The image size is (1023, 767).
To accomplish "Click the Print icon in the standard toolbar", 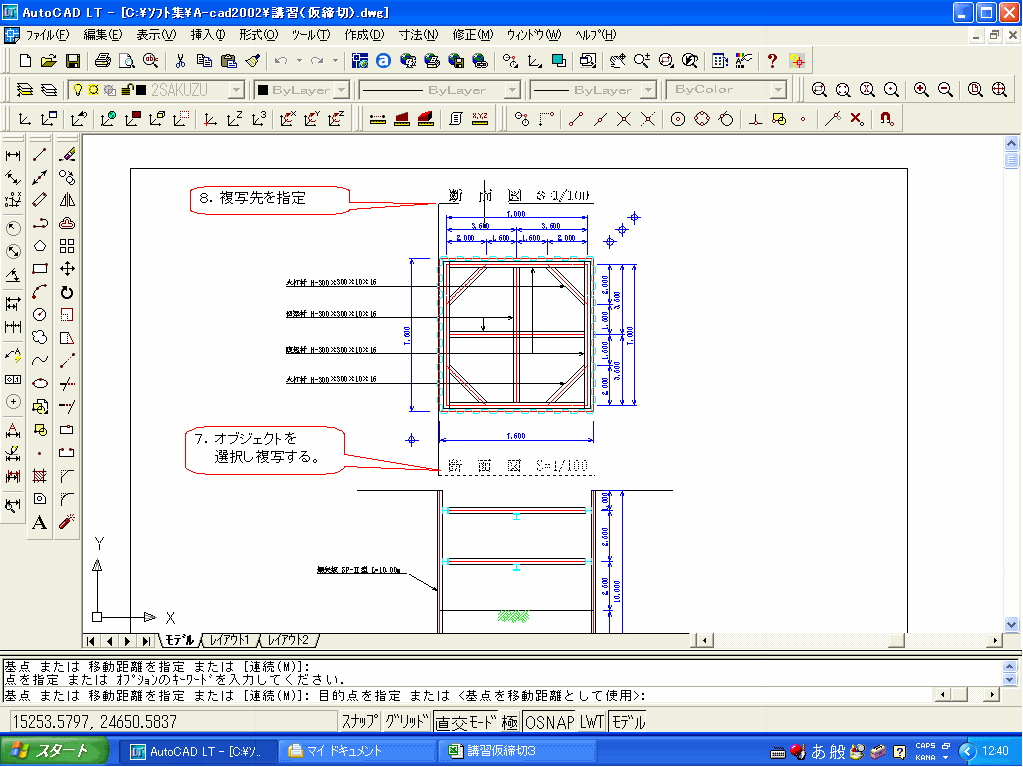I will click(x=102, y=61).
